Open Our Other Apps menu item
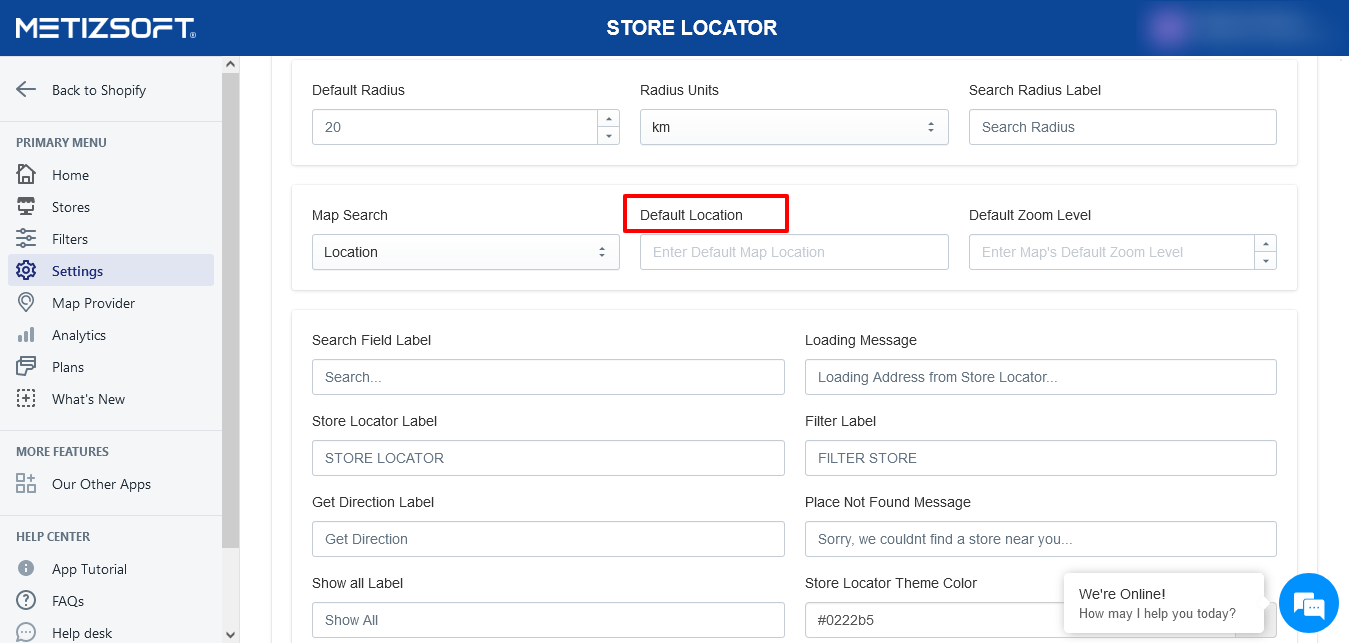The image size is (1349, 643). (101, 484)
